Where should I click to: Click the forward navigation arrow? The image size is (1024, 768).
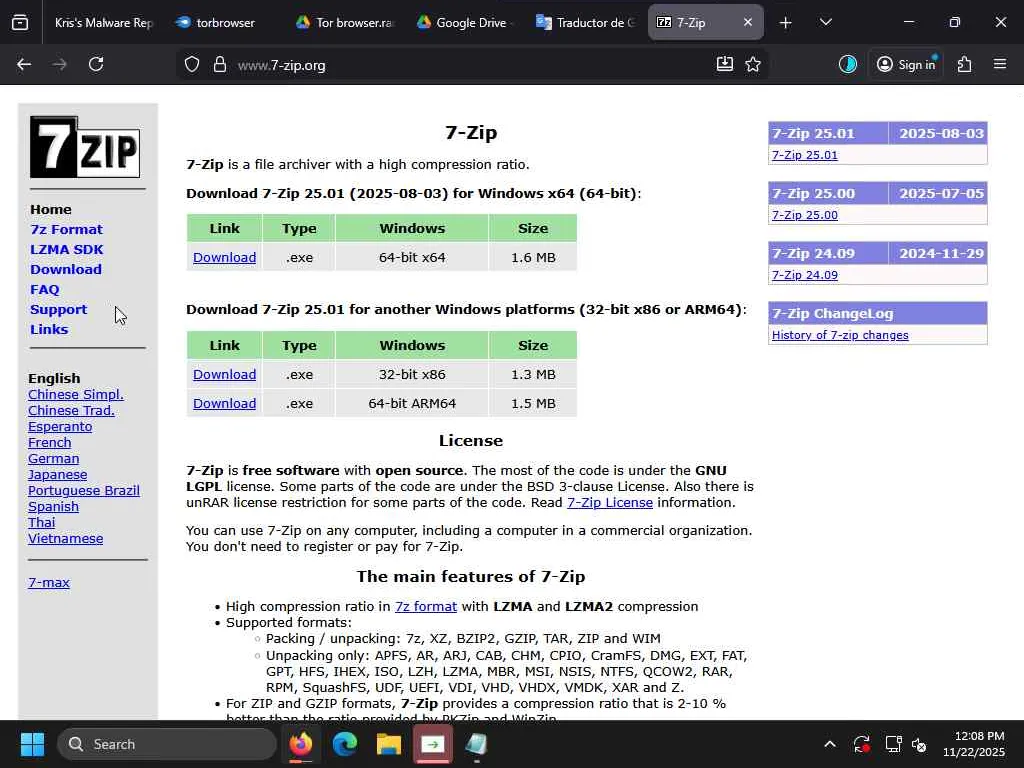pos(59,64)
